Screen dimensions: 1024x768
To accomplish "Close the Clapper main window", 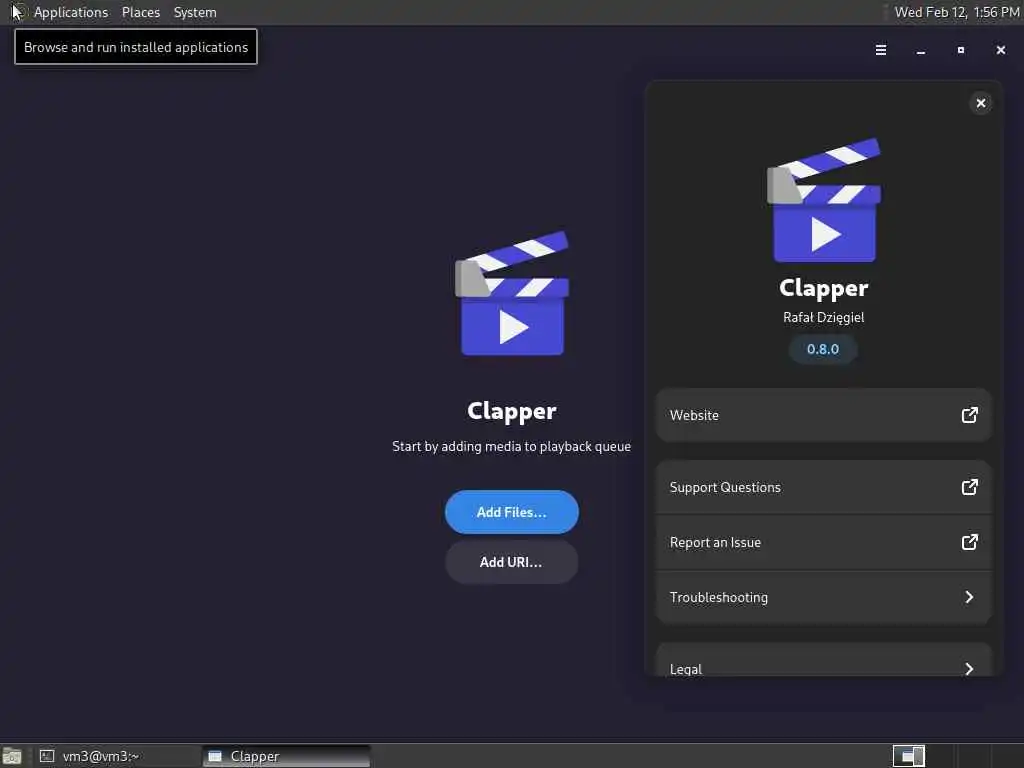I will click(x=1000, y=50).
